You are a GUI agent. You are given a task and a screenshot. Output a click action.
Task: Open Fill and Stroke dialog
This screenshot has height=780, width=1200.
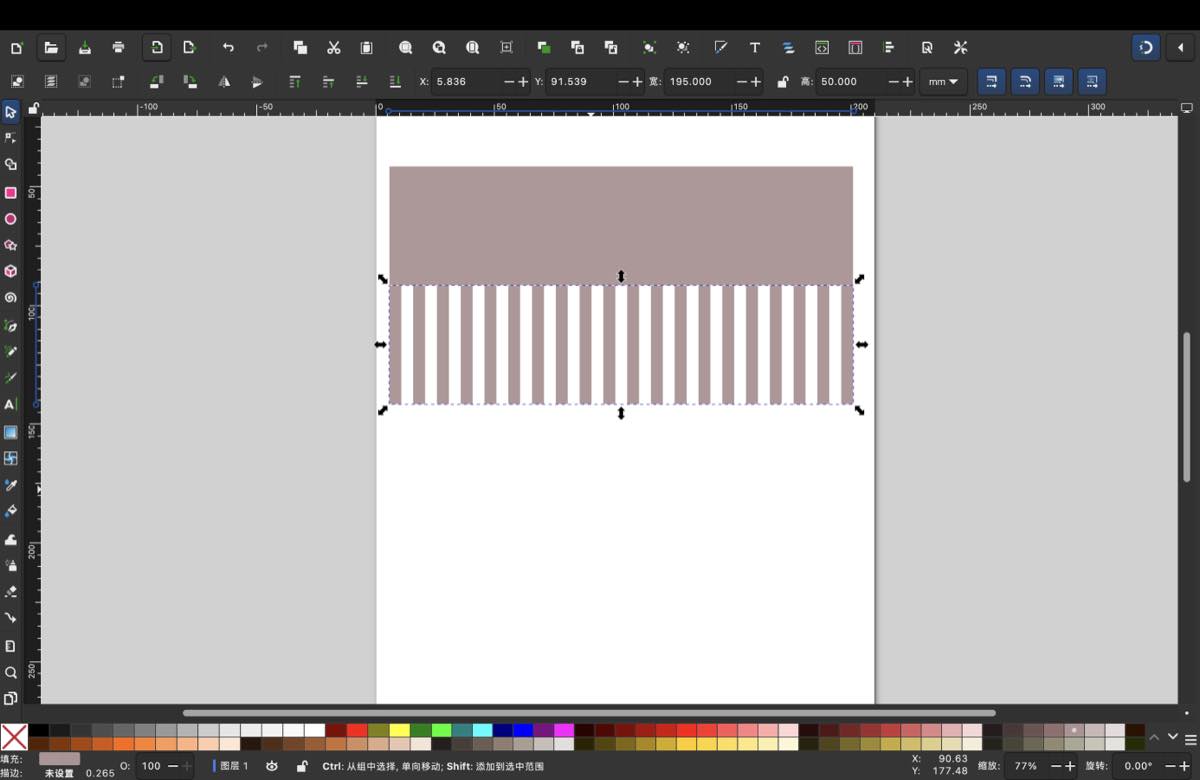click(720, 47)
